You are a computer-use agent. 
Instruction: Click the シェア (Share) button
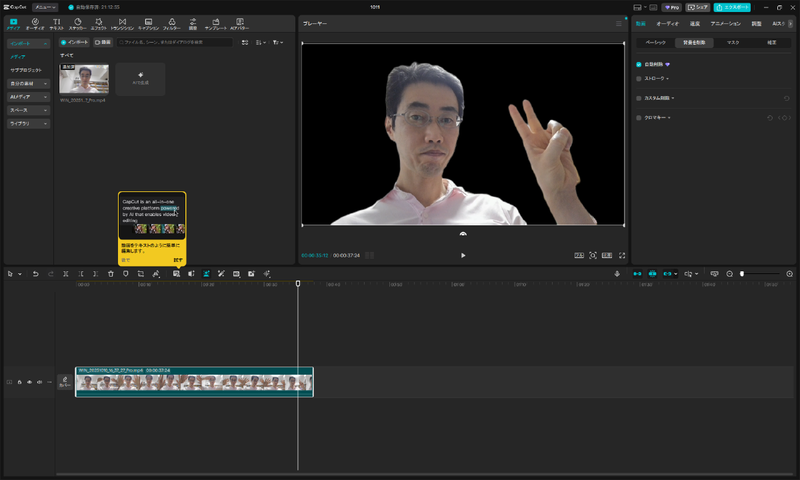point(699,7)
